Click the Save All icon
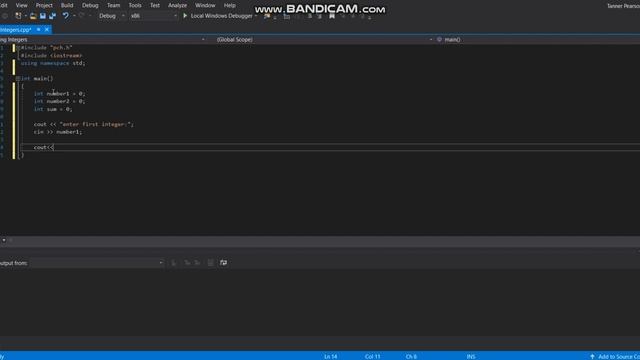 coord(52,16)
